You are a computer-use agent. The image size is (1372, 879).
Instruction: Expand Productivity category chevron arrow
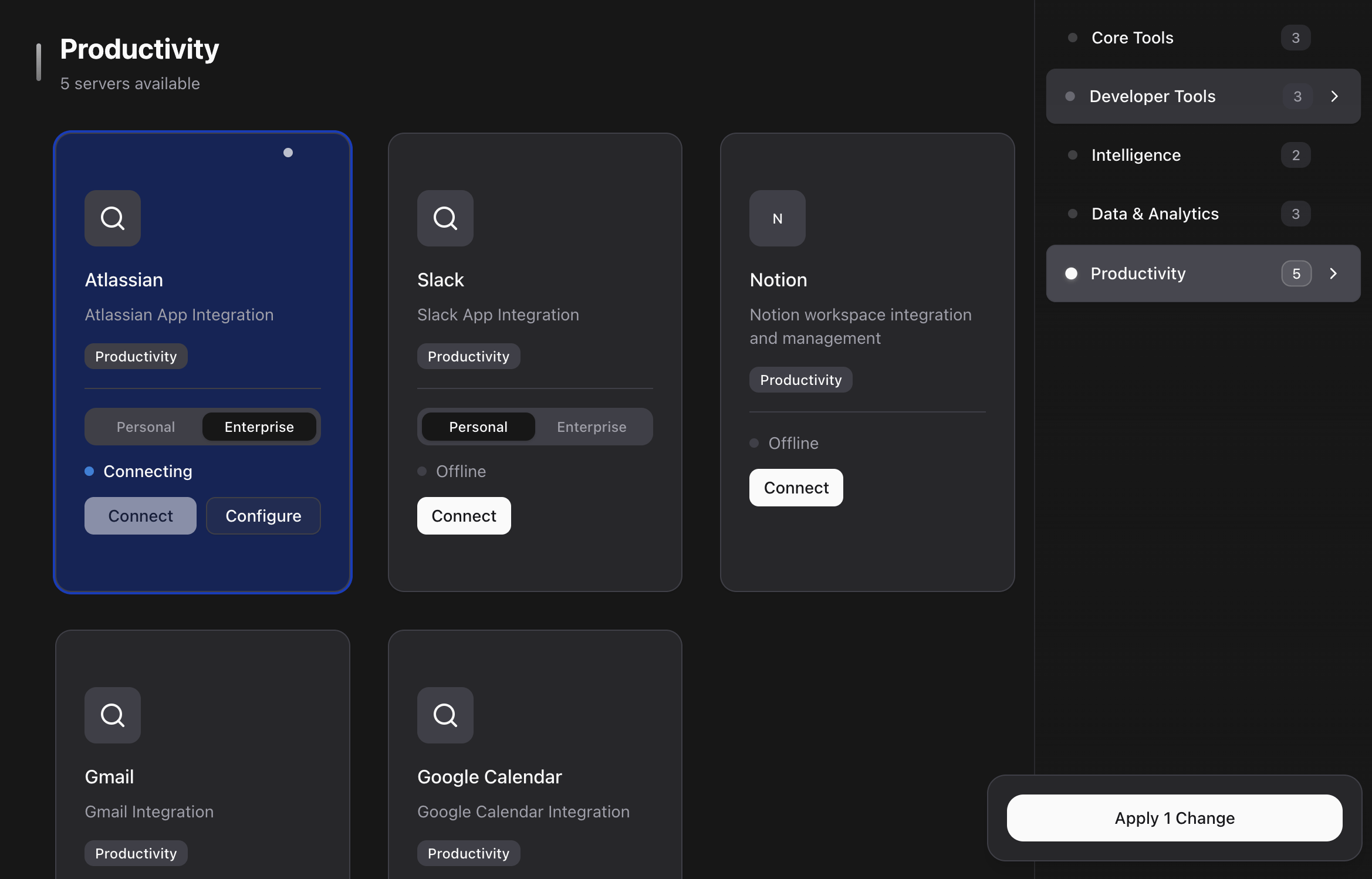1333,273
